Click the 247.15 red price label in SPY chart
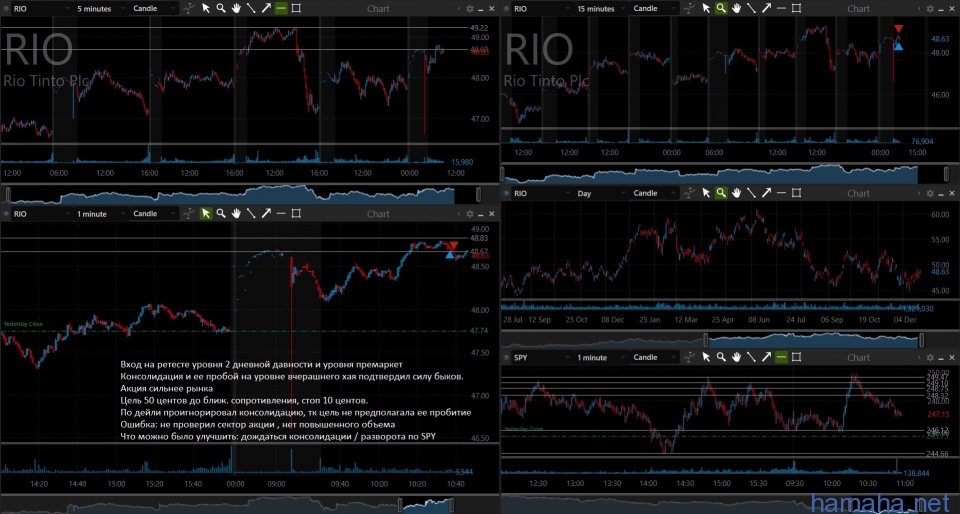 pos(938,414)
